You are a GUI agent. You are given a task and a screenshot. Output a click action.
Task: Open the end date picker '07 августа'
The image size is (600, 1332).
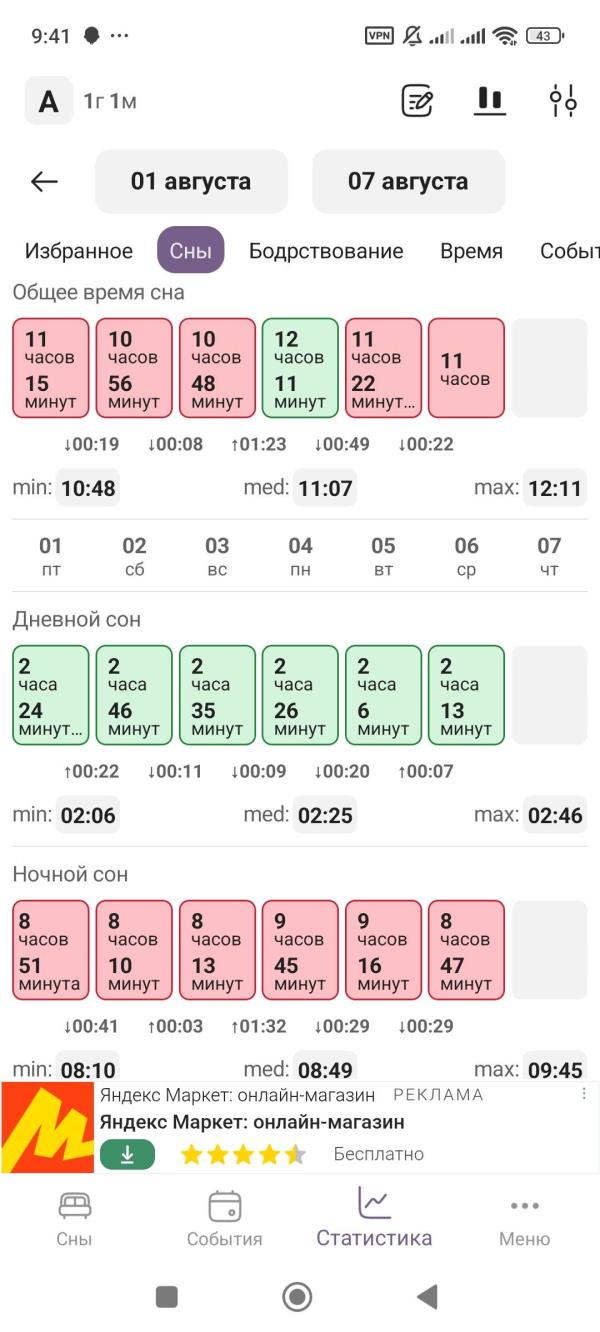[408, 182]
